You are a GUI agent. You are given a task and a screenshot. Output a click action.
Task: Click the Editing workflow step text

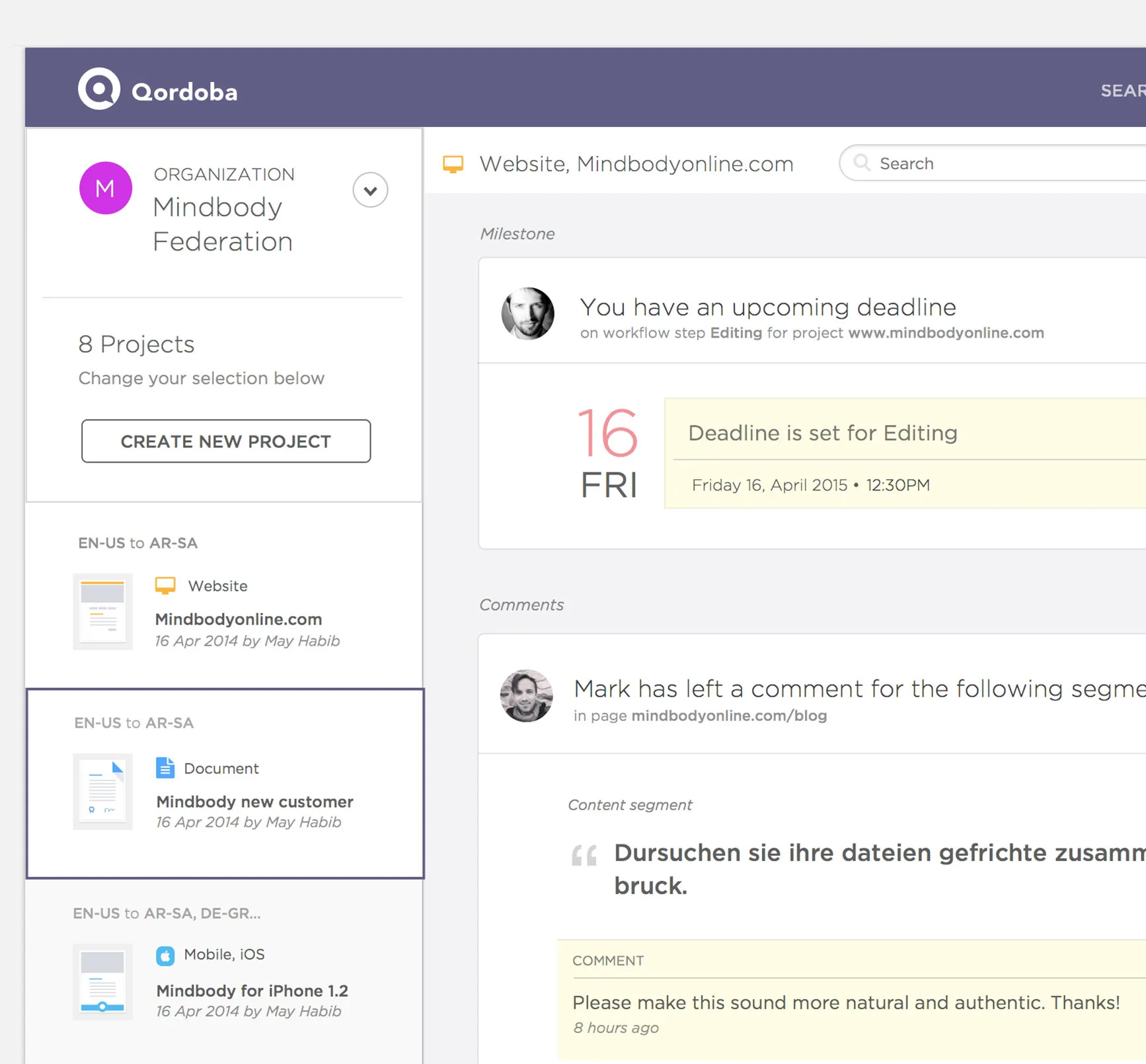pos(736,333)
